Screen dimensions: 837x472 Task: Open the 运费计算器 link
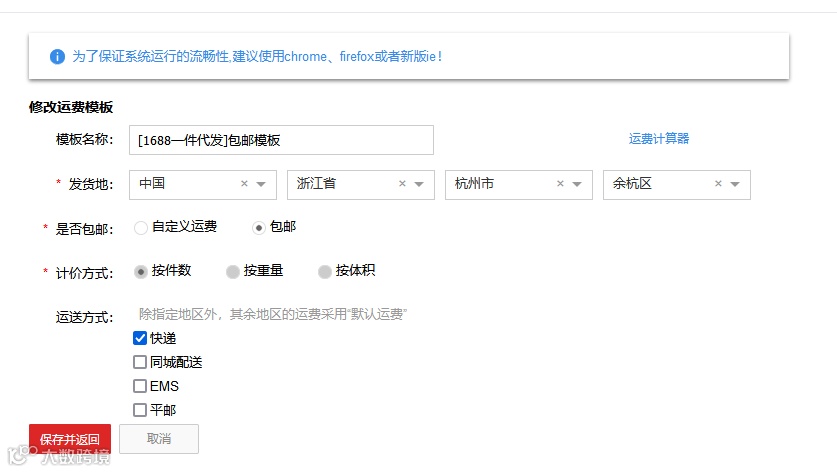[x=659, y=139]
